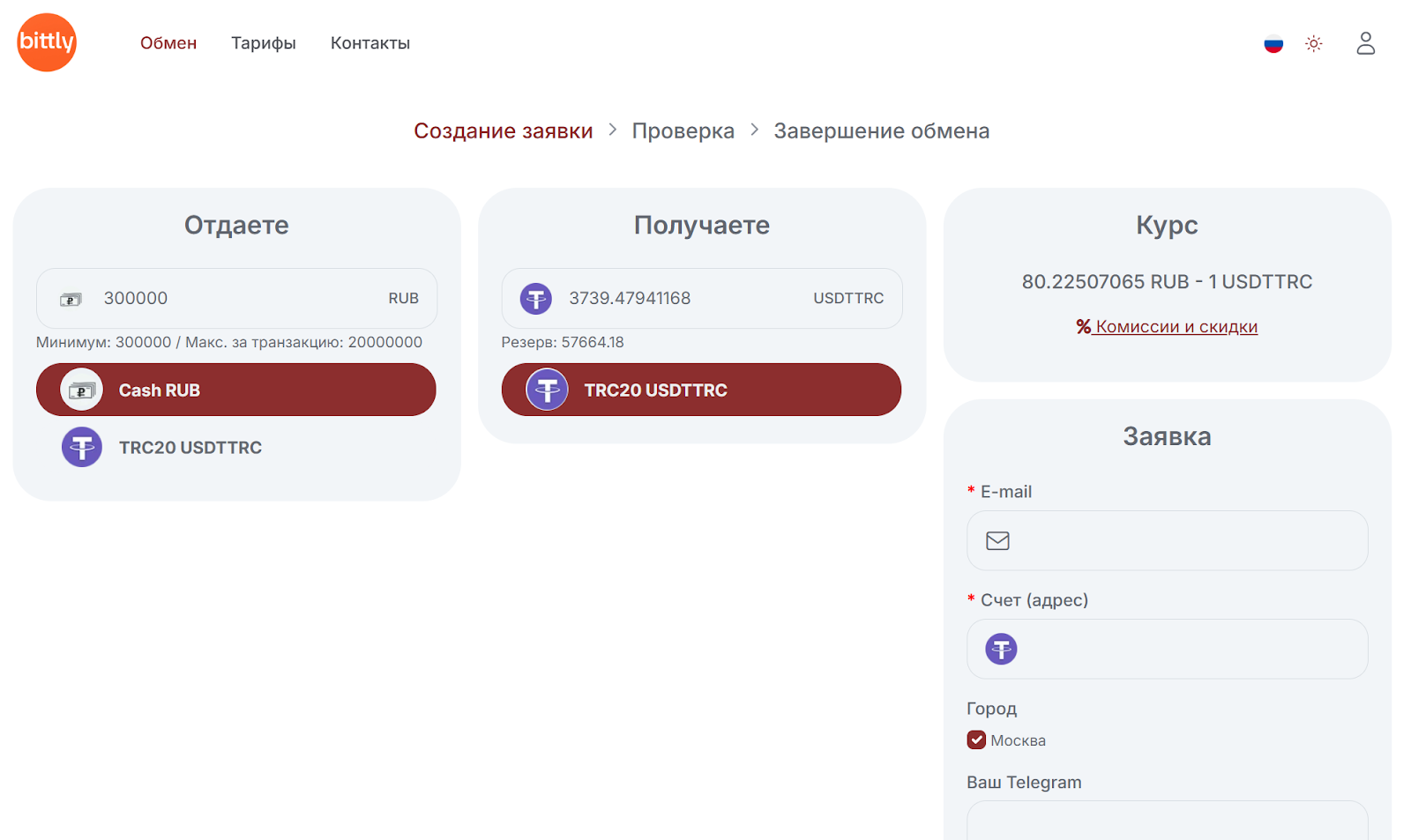Select the Проверка step
The width and height of the screenshot is (1411, 840).
[x=683, y=131]
